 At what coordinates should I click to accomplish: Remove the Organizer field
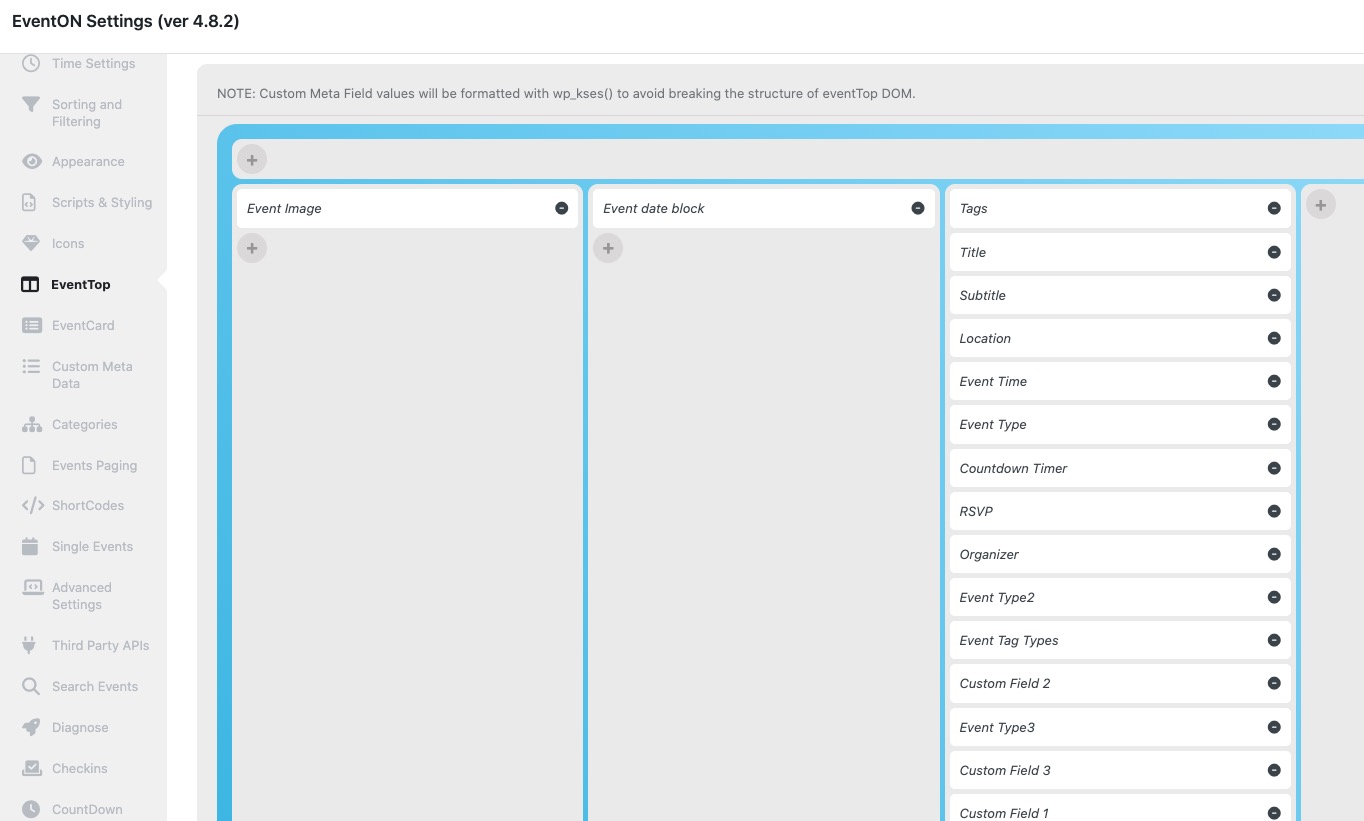1274,554
